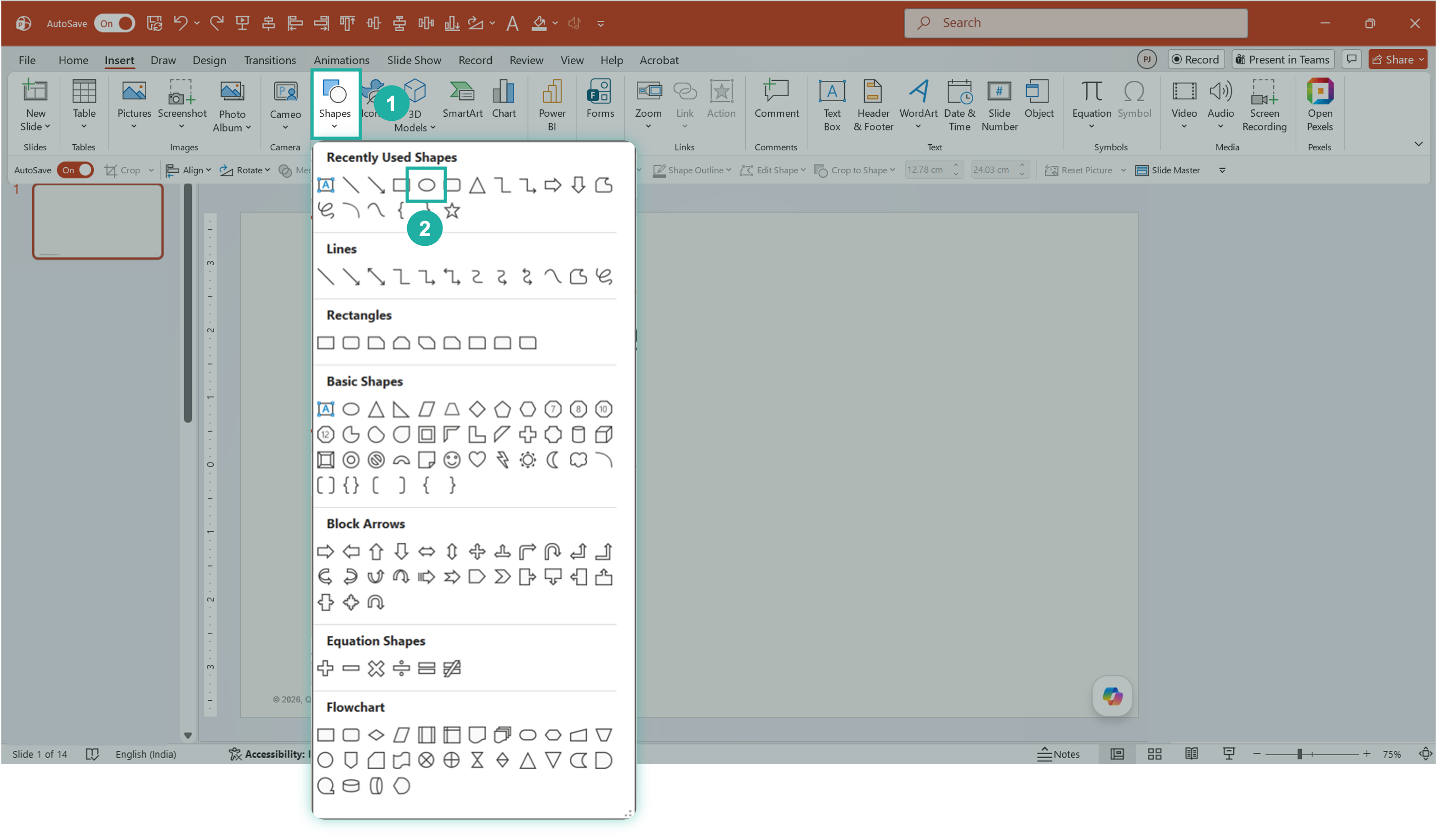
Task: Pick the 5-point Star in Recently Used Shapes
Action: [452, 210]
